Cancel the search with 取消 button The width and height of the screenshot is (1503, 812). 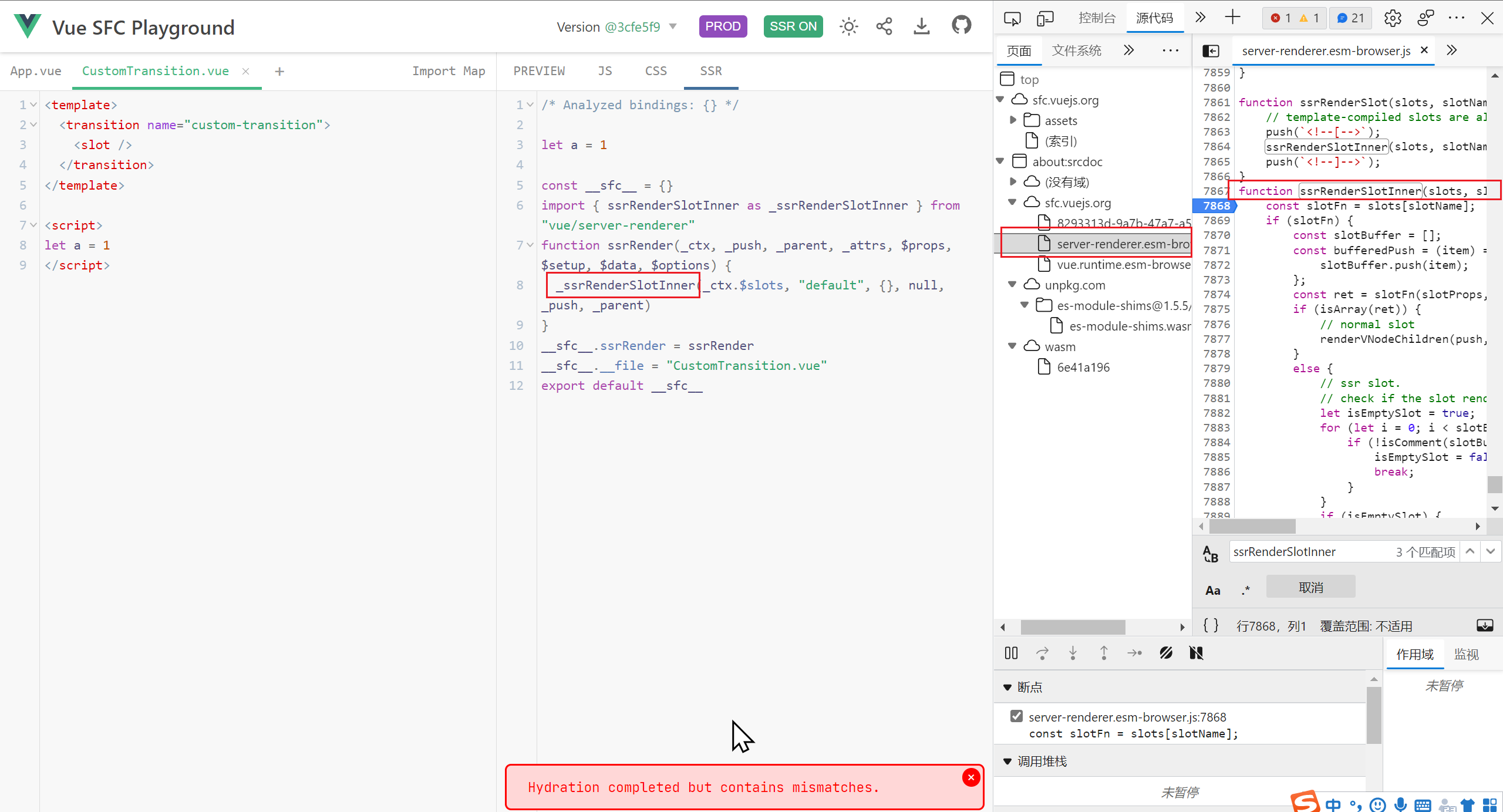click(1310, 587)
